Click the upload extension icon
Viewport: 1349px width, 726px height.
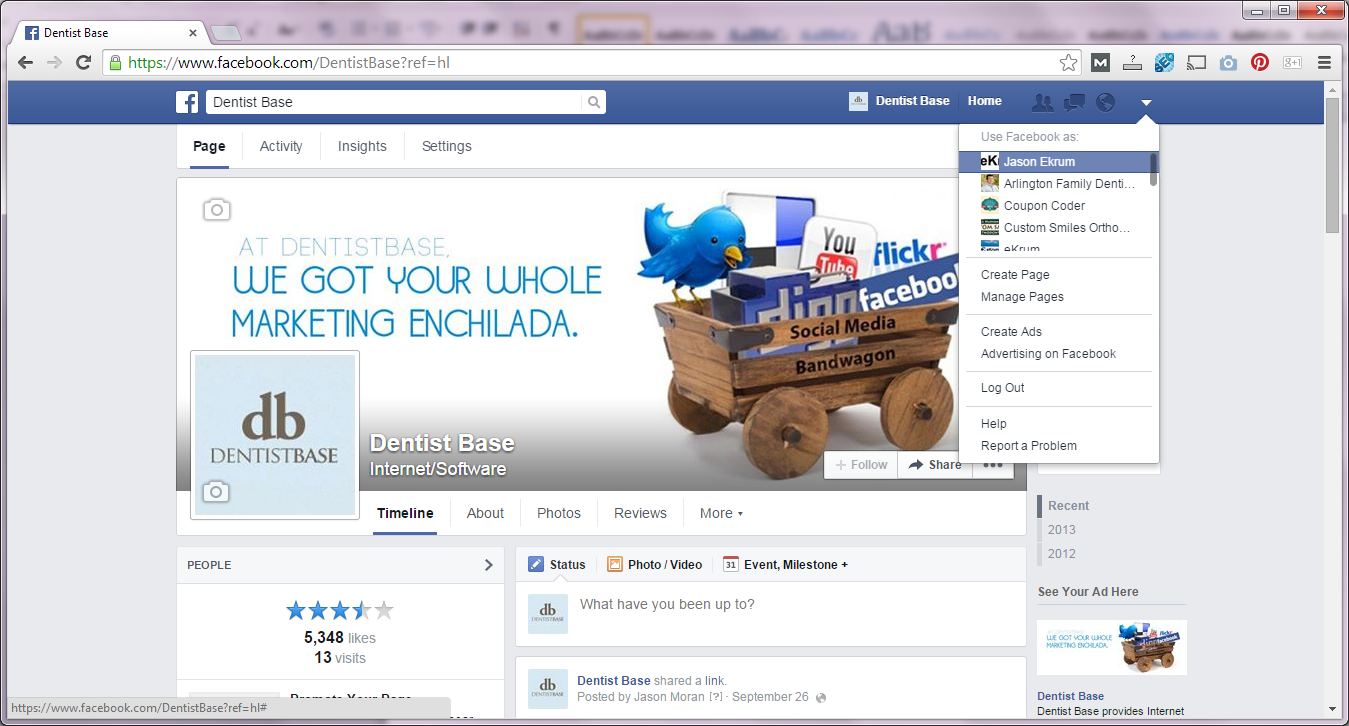tap(1132, 62)
